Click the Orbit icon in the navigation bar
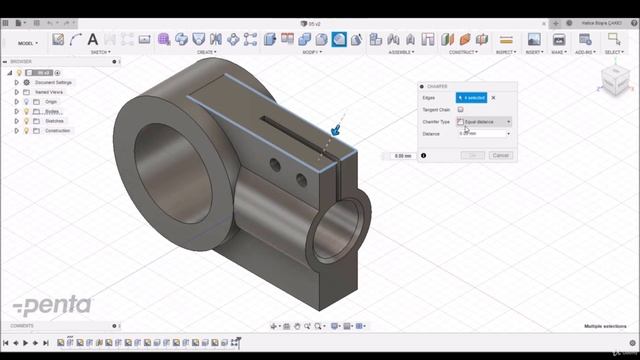 pyautogui.click(x=274, y=326)
